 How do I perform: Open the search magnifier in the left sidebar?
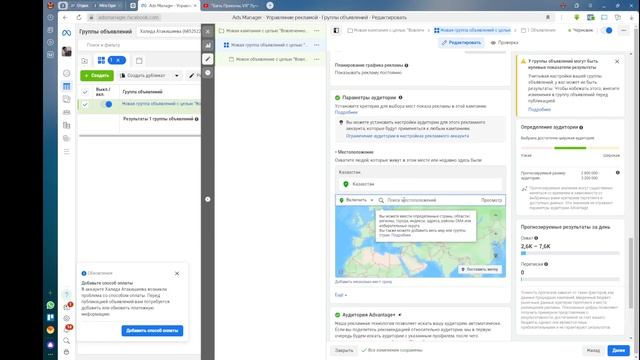click(67, 340)
